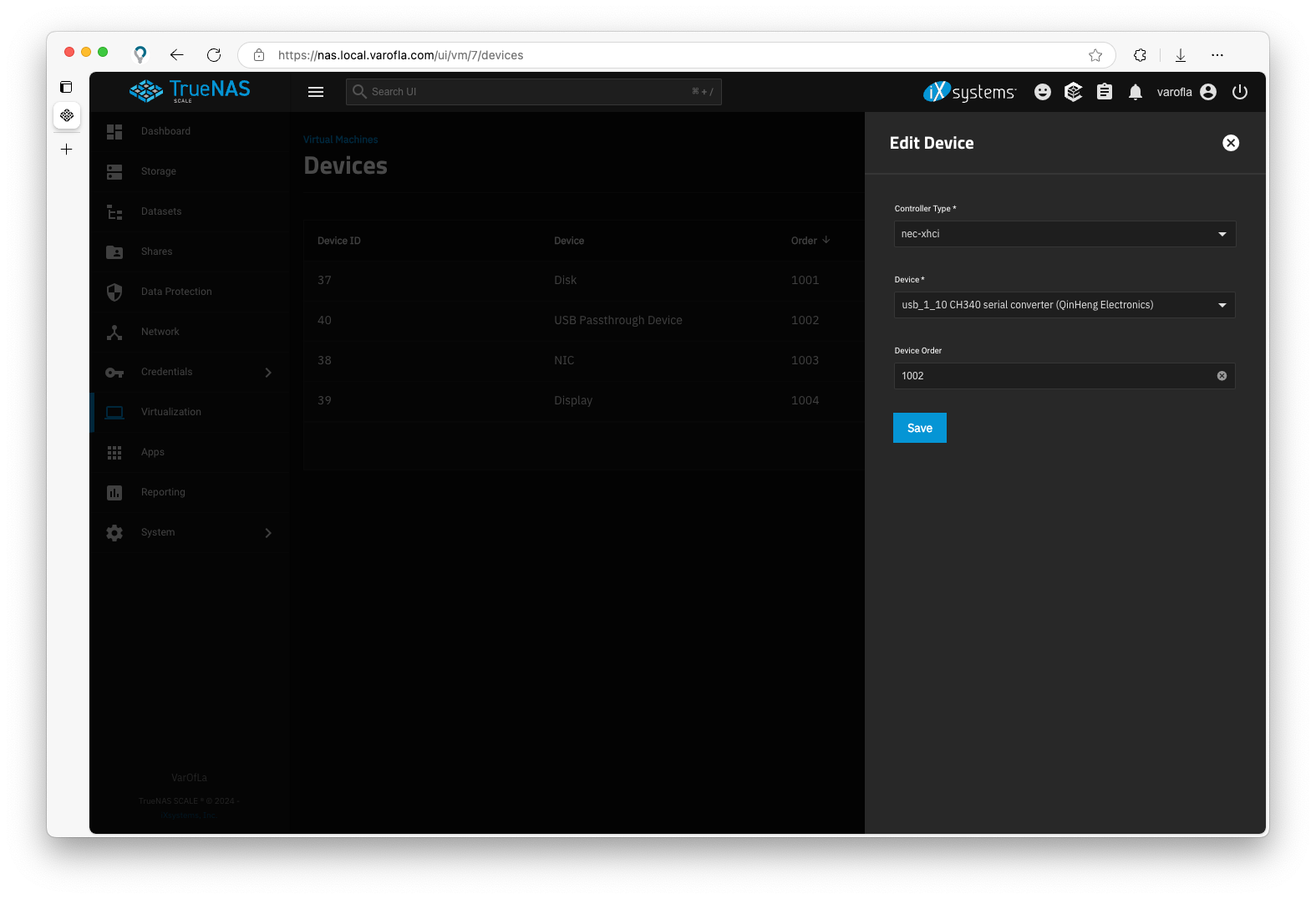Open the feedback smiley icon
1316x899 pixels.
1043,92
